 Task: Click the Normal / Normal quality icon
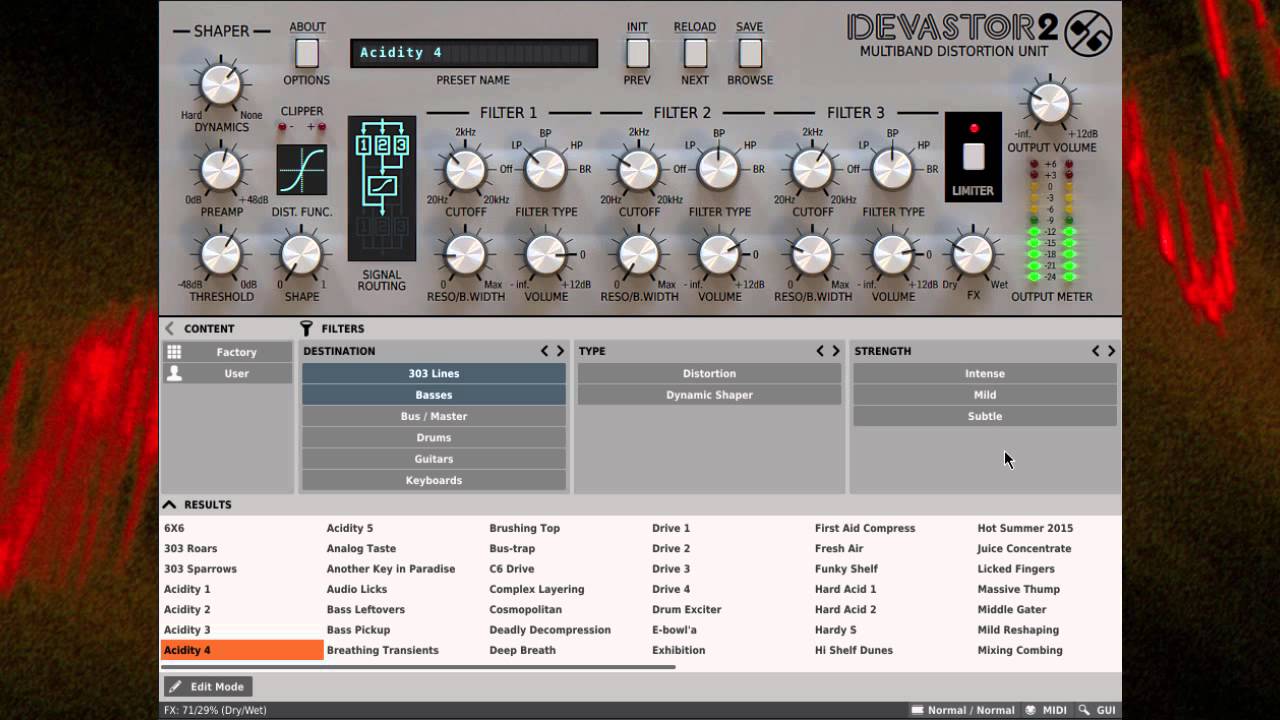point(917,710)
